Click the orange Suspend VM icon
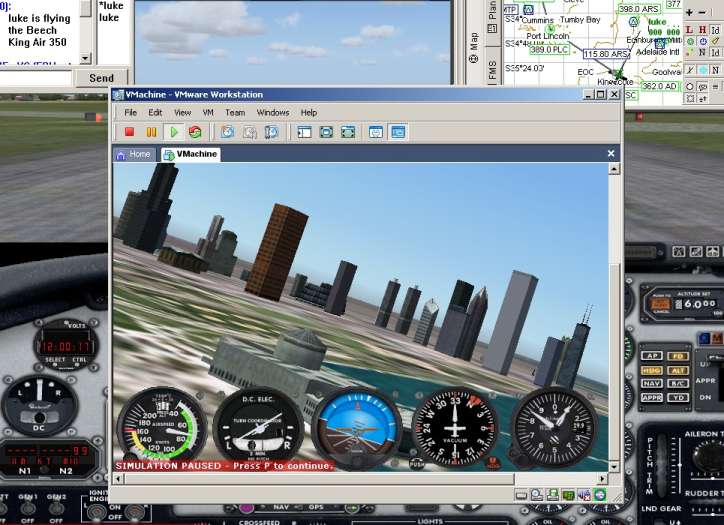Image resolution: width=724 pixels, height=525 pixels. tap(152, 132)
